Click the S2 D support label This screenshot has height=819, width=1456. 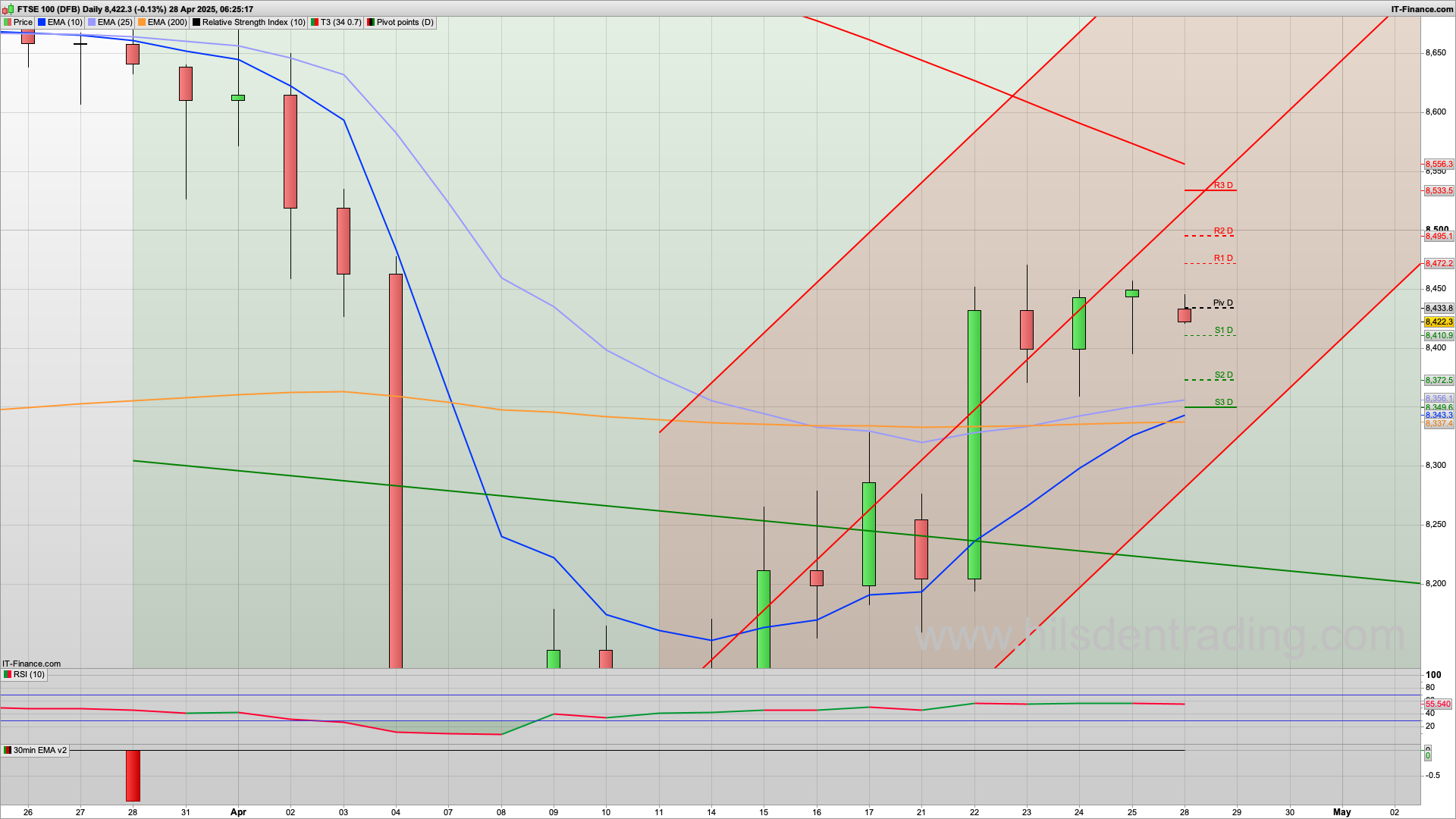pyautogui.click(x=1224, y=375)
